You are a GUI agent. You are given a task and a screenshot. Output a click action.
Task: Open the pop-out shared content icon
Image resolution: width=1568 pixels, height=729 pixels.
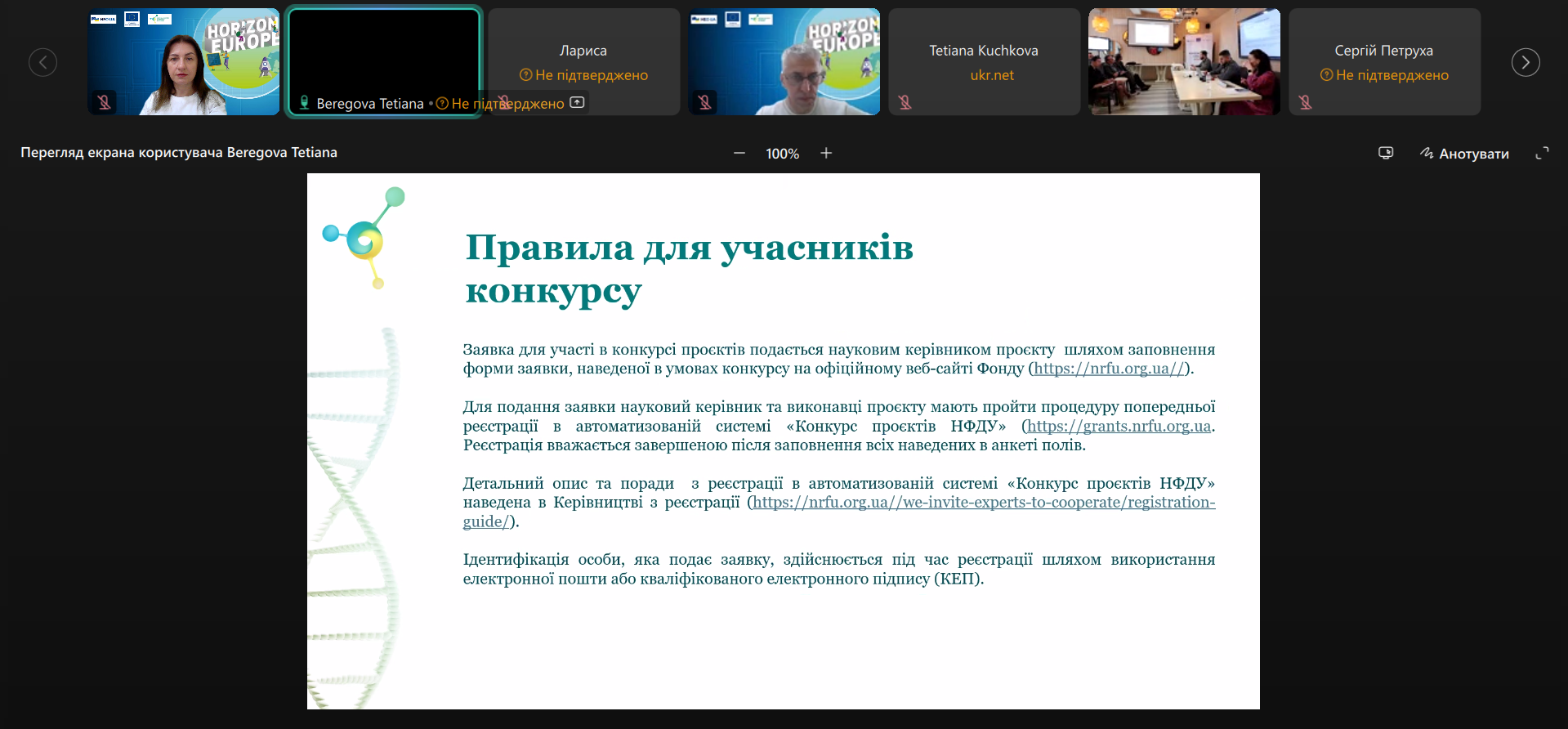[1386, 153]
